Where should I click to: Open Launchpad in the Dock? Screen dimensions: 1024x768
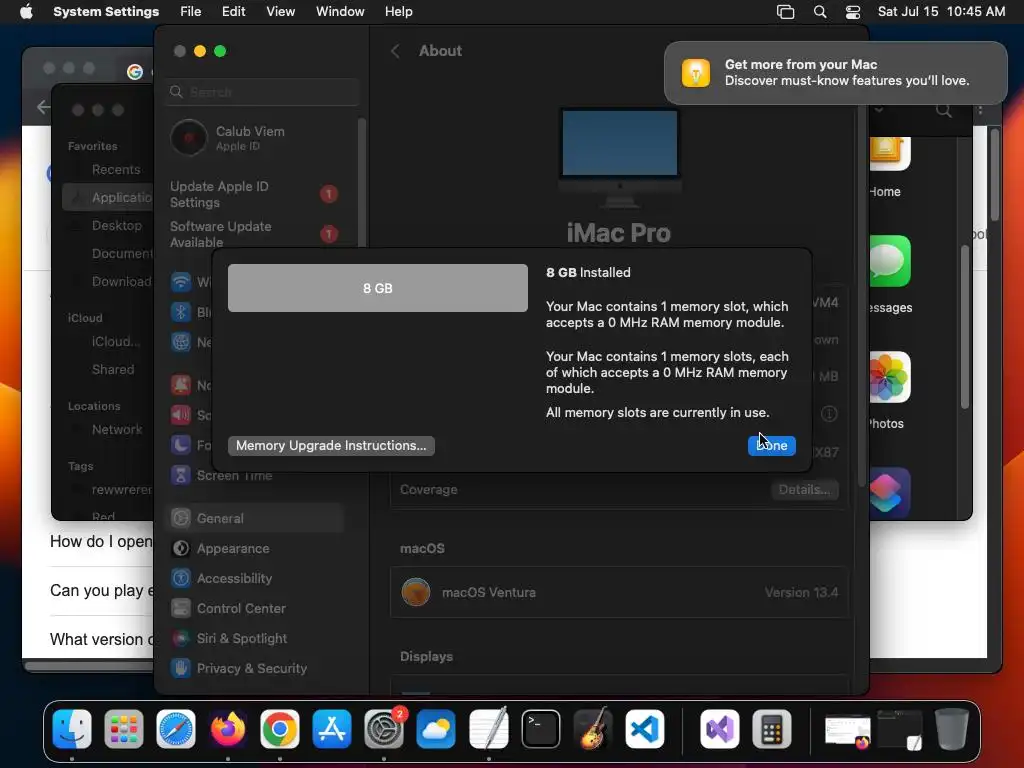[x=123, y=729]
